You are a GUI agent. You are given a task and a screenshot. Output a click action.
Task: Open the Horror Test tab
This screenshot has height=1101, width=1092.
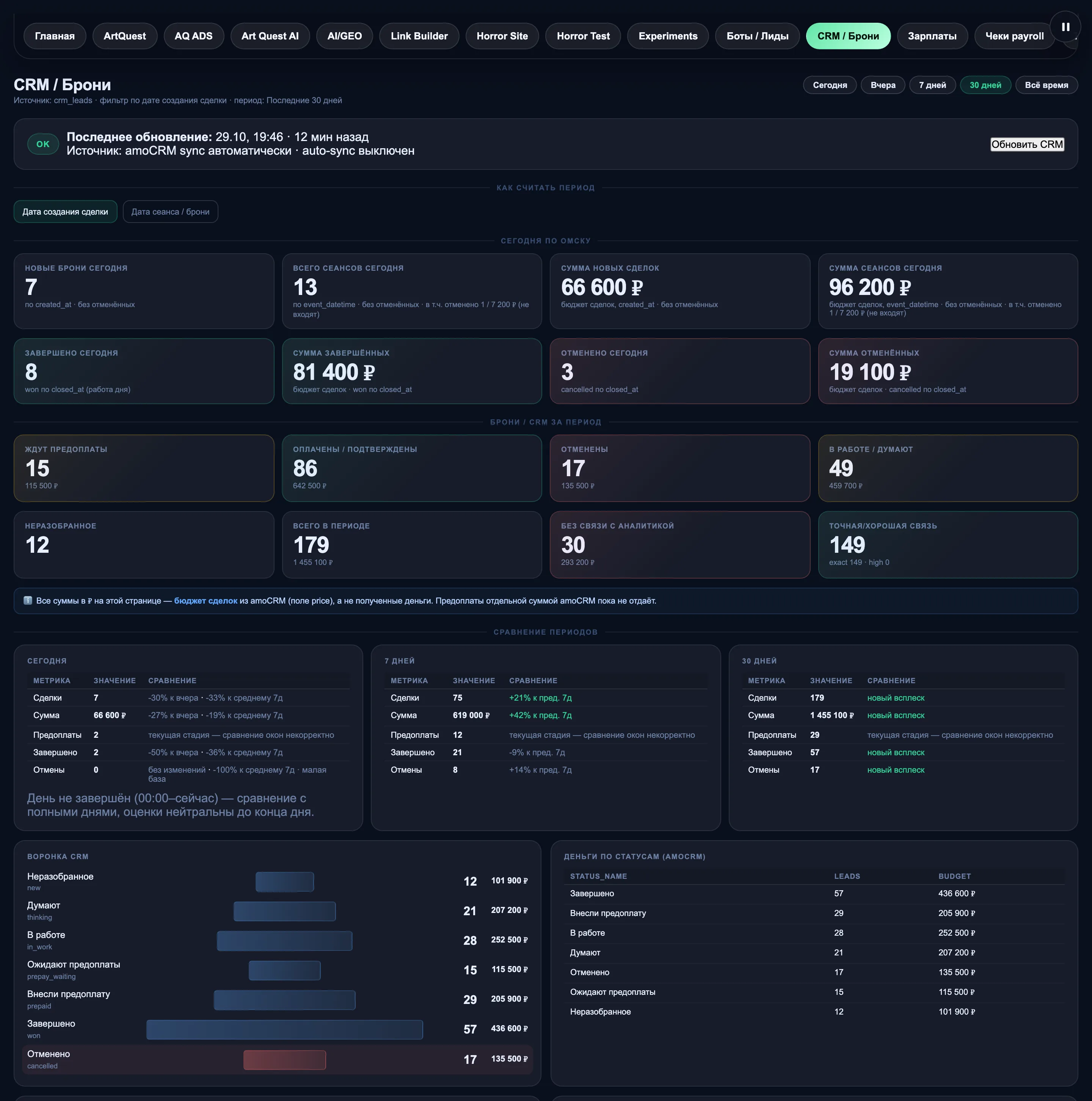coord(583,36)
